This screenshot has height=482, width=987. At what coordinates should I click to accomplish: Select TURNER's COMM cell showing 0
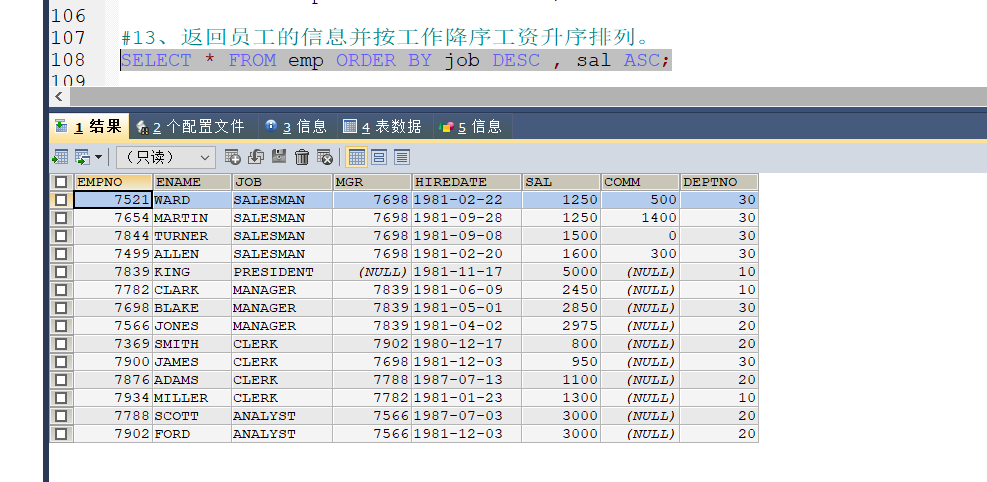640,236
